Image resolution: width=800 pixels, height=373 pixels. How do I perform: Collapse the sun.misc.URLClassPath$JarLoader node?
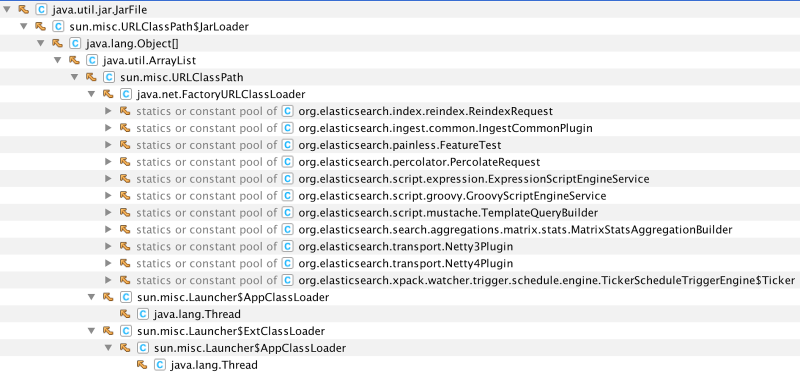tap(23, 26)
